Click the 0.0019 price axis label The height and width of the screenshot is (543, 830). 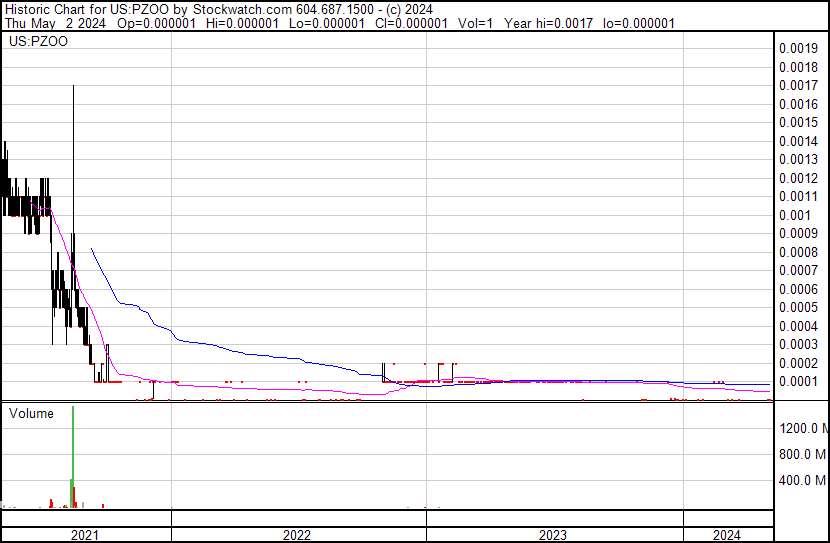coord(797,48)
